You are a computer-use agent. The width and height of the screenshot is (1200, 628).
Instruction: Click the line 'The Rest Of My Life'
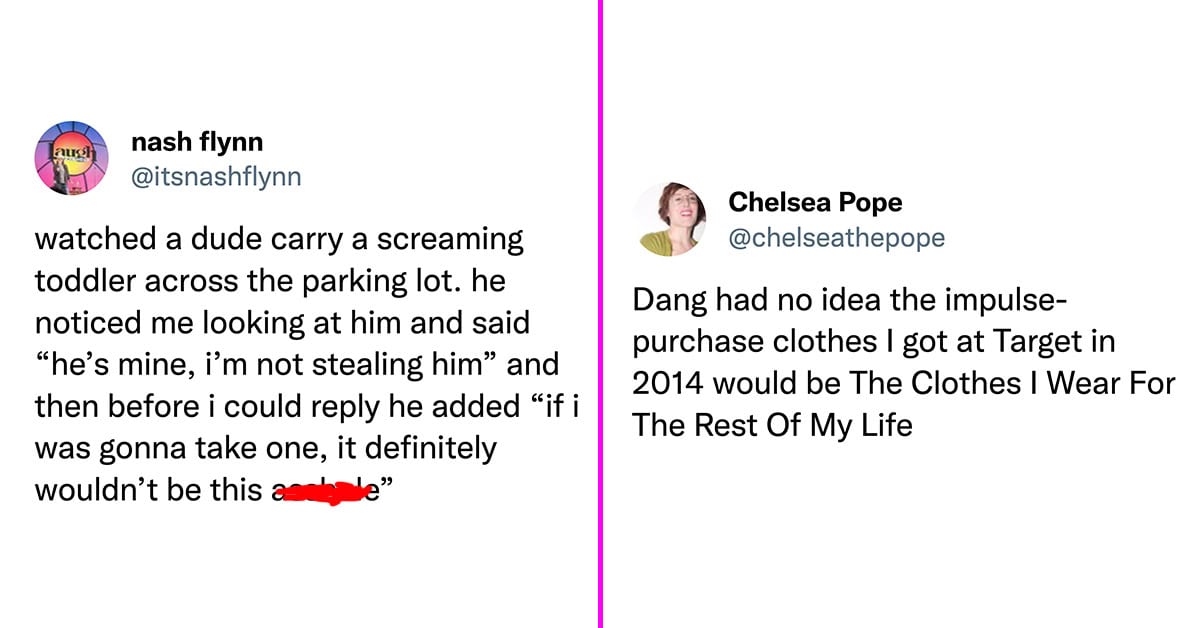[x=772, y=425]
